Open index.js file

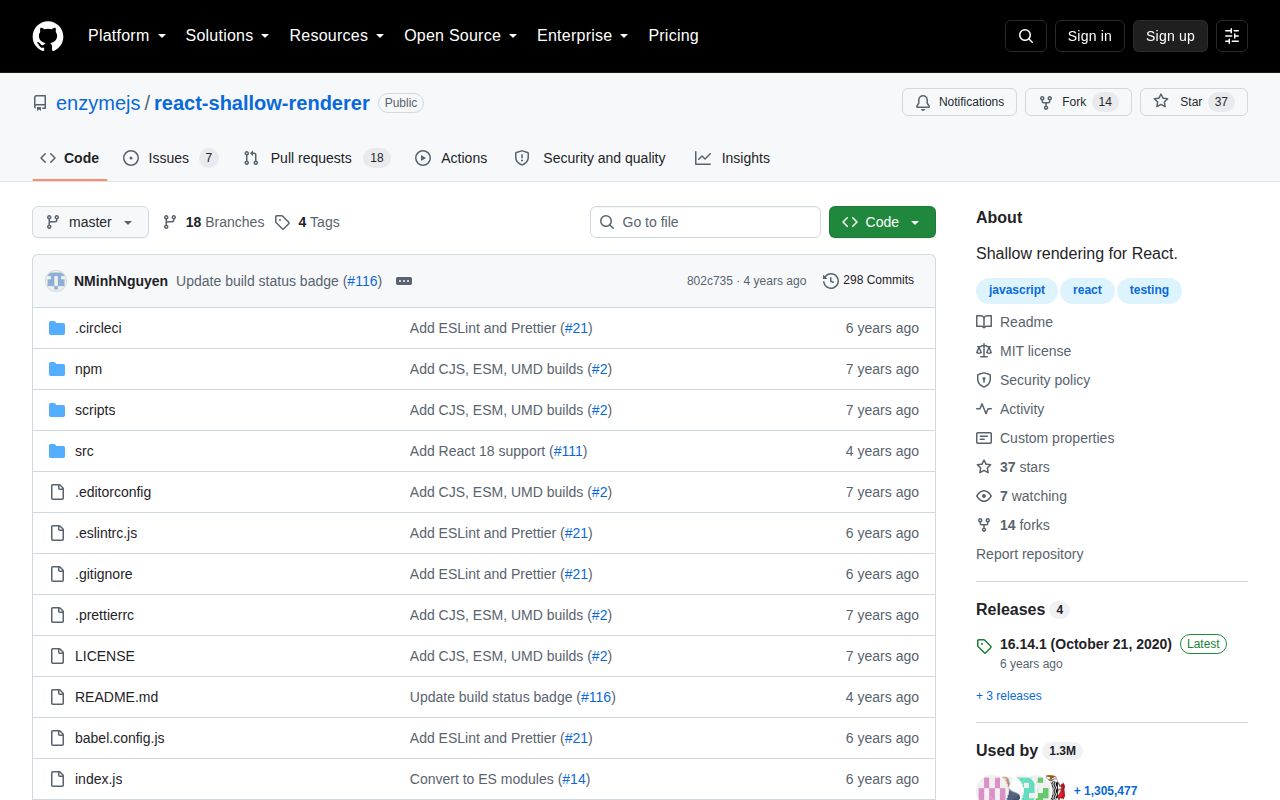[99, 779]
